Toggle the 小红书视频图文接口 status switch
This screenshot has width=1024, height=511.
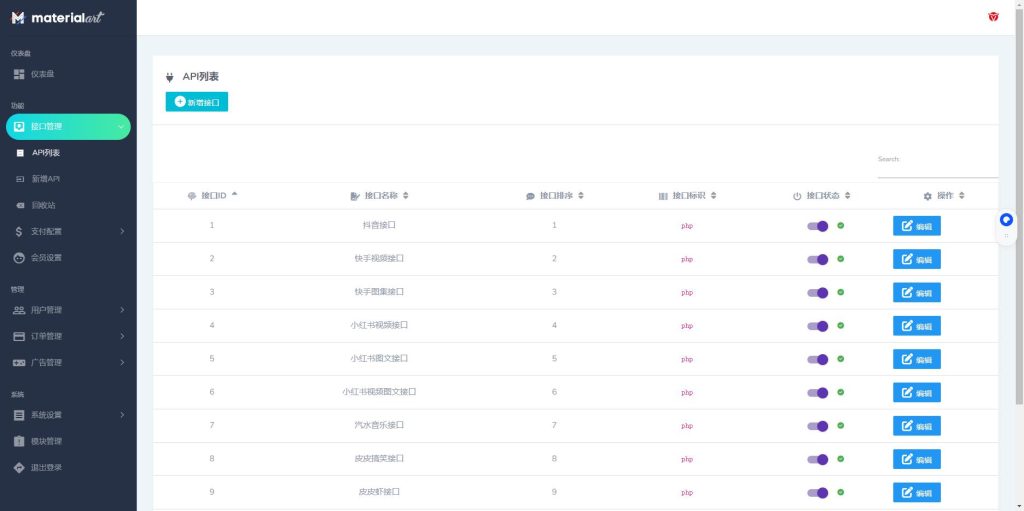tap(818, 393)
